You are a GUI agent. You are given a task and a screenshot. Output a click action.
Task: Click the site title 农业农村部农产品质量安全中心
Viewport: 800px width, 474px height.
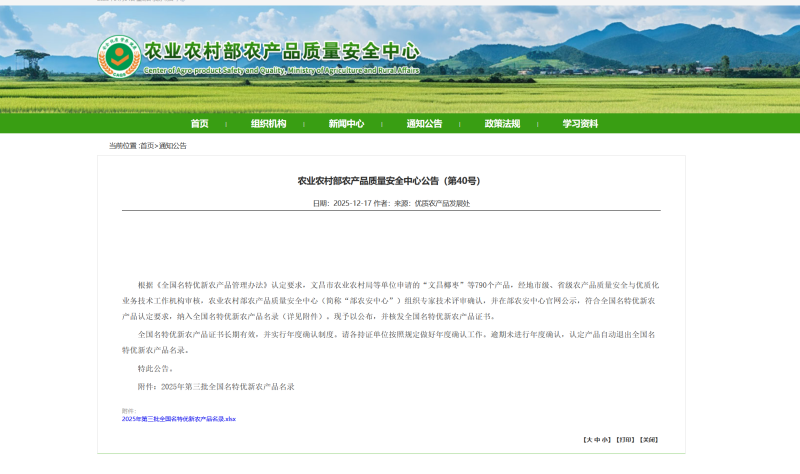[282, 51]
